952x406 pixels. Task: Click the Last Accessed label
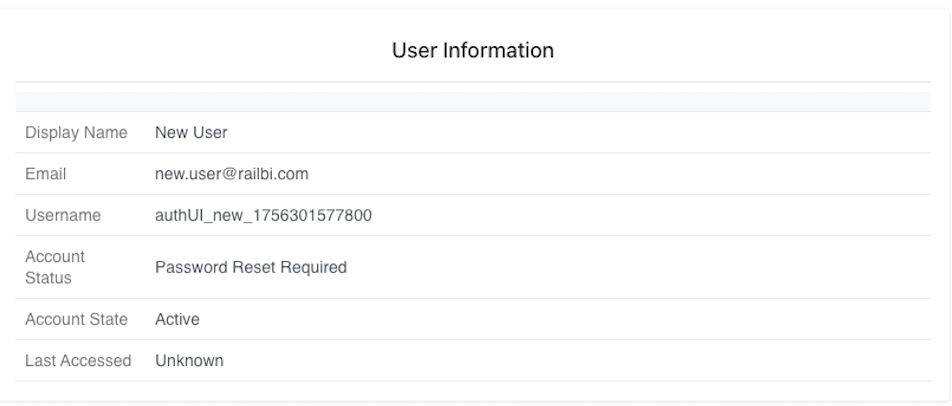(78, 360)
